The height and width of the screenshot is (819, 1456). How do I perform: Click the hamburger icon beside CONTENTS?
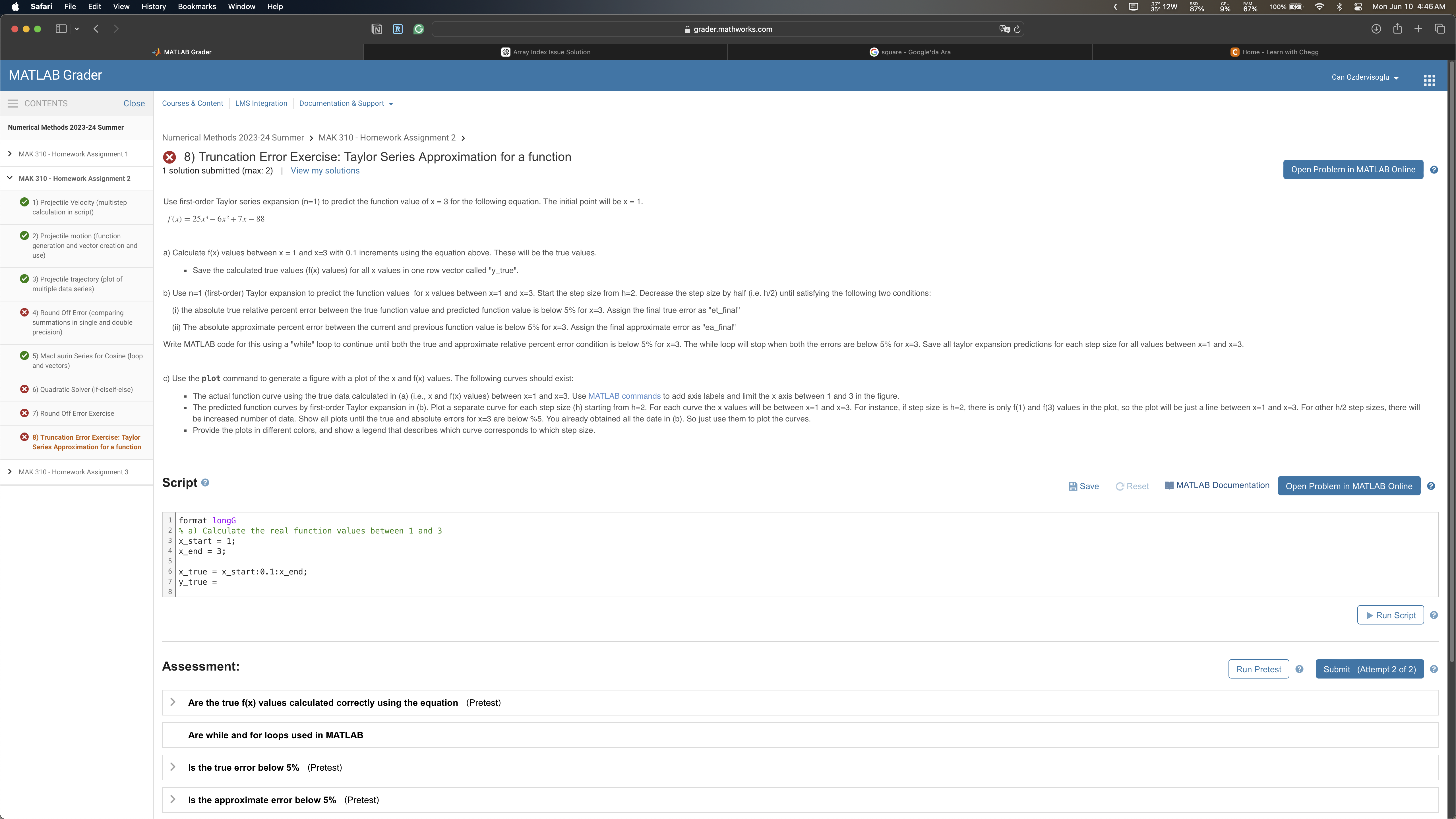click(13, 104)
